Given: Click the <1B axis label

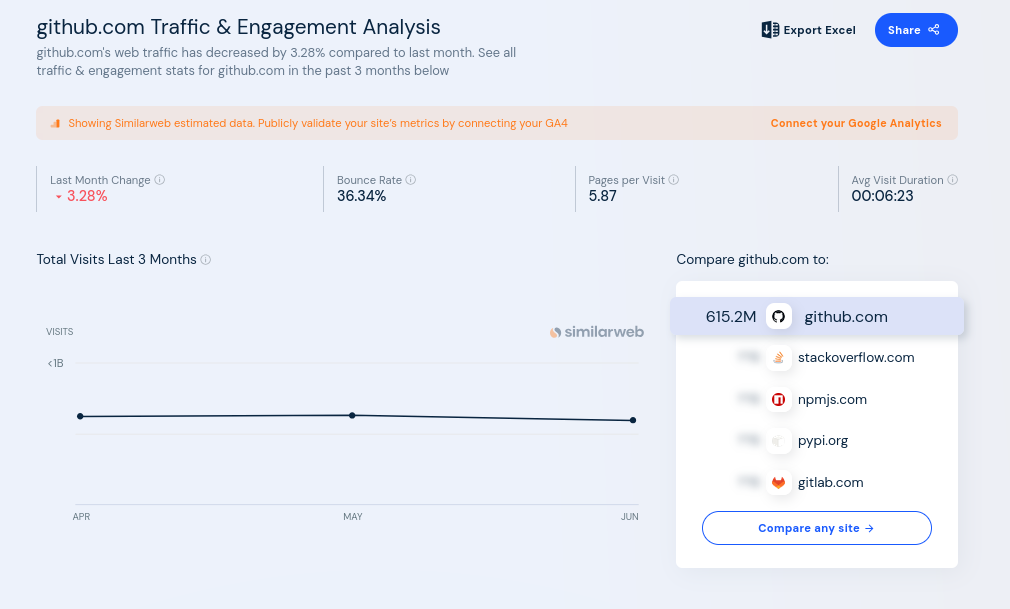Looking at the screenshot, I should 55,363.
